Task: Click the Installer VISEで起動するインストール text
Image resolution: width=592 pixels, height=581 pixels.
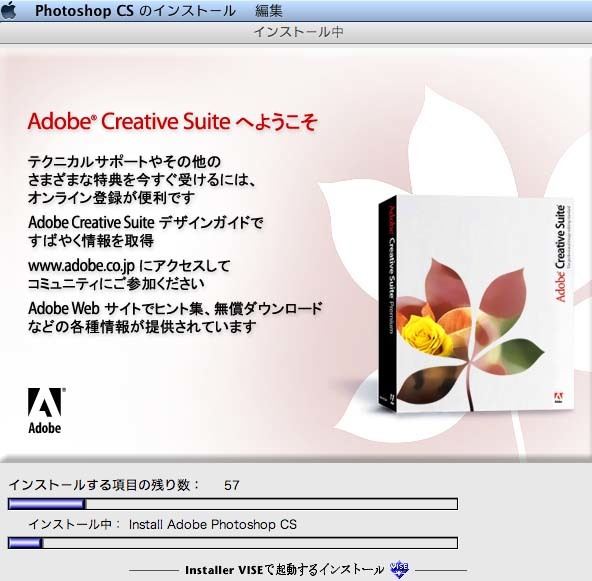Action: (x=284, y=570)
